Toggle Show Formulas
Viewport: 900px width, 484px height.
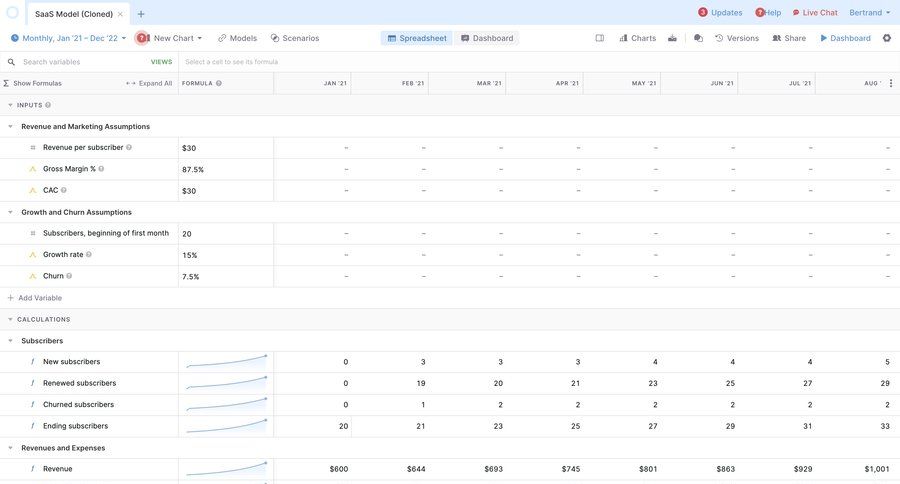click(33, 83)
